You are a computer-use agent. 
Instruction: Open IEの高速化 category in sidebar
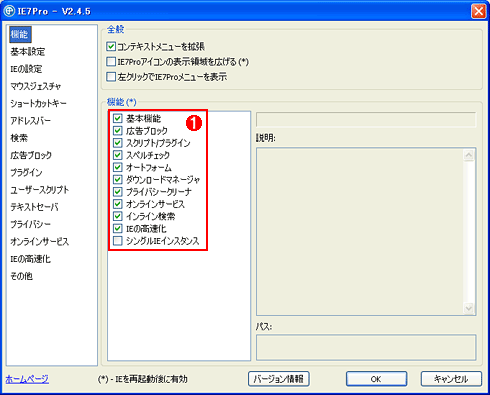tap(30, 259)
